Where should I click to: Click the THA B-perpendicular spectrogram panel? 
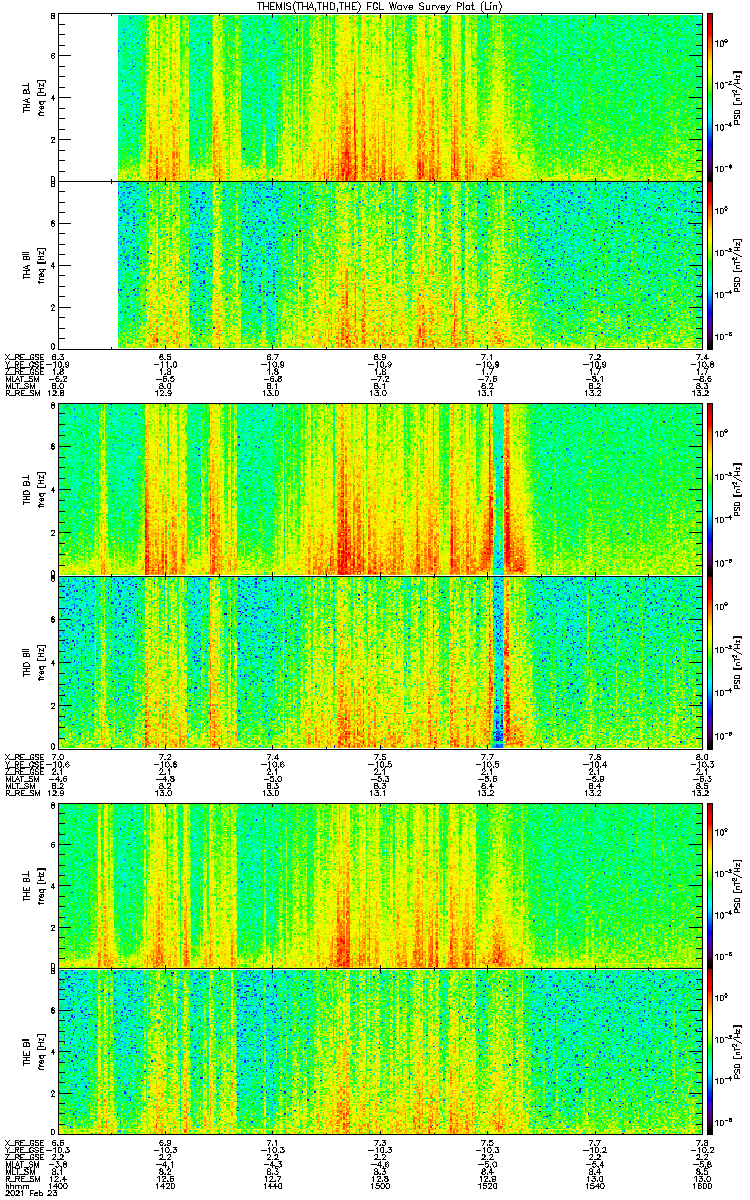point(381,97)
